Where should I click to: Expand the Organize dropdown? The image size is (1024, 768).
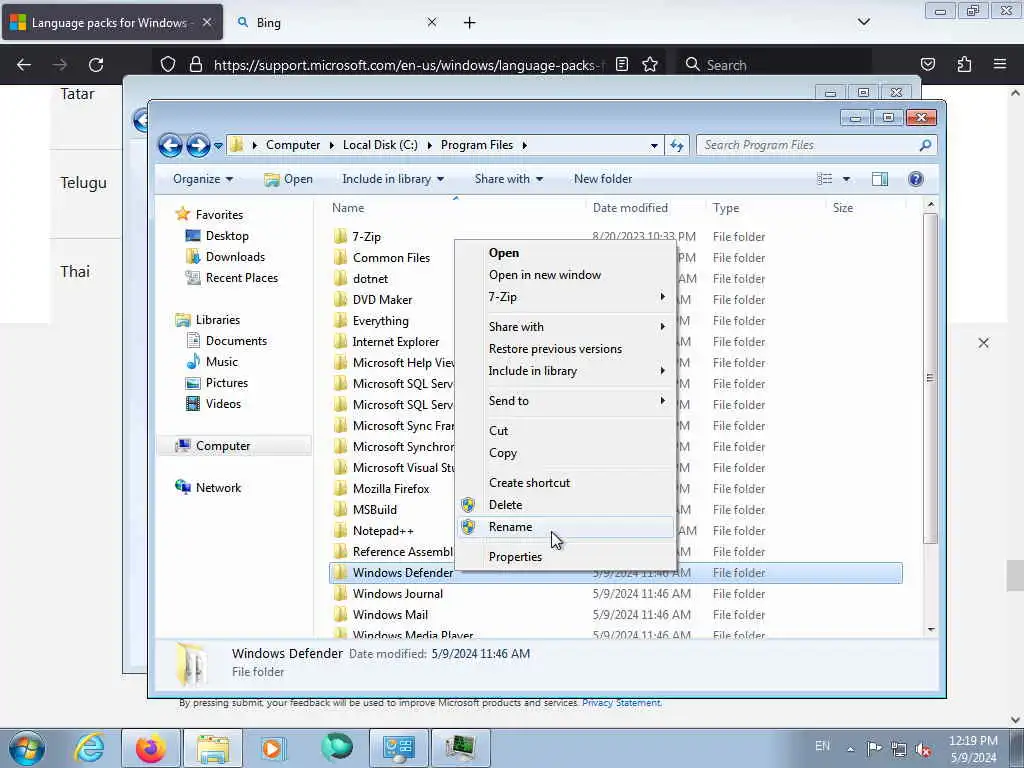202,179
